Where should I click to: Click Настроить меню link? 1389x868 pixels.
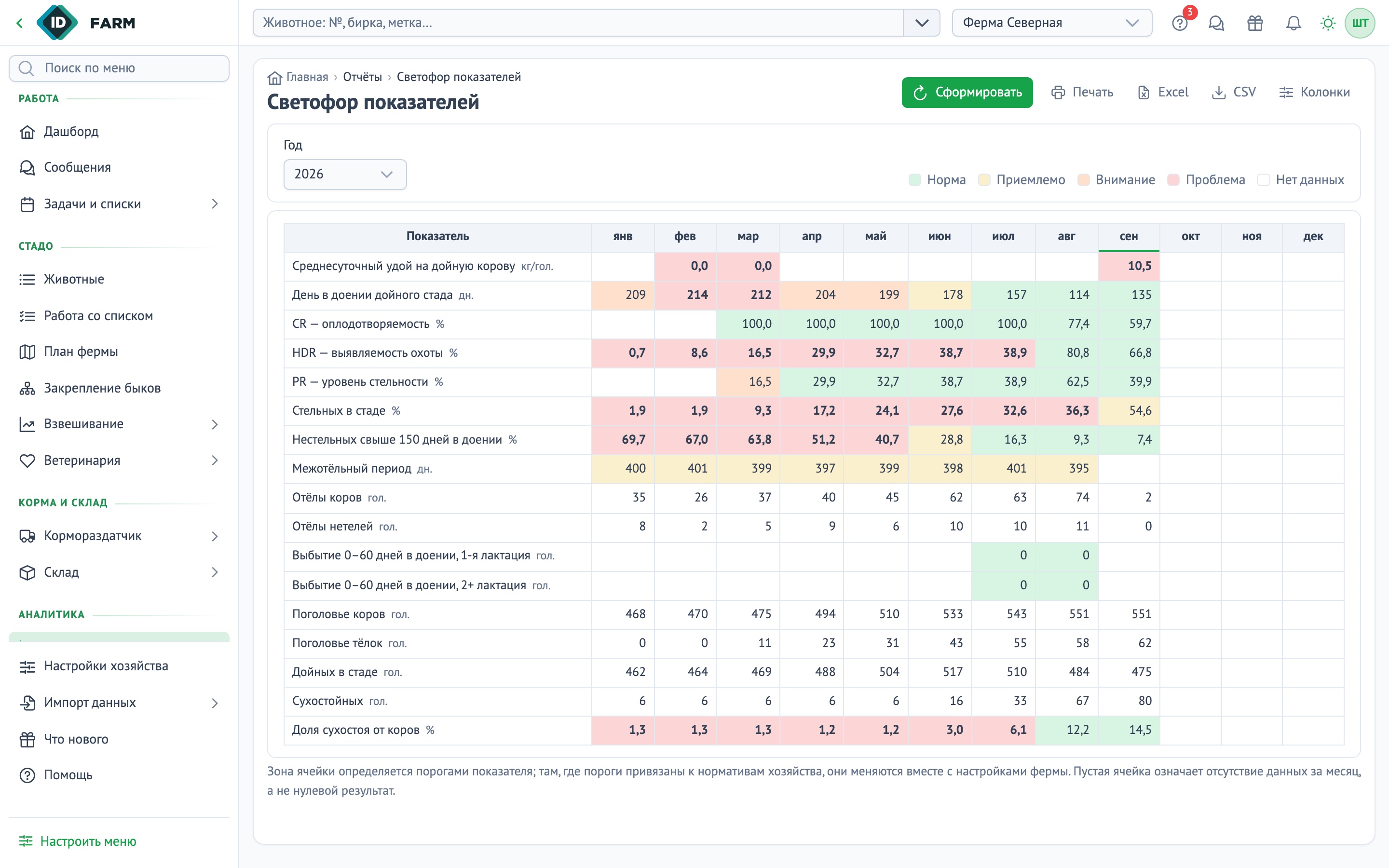78,841
